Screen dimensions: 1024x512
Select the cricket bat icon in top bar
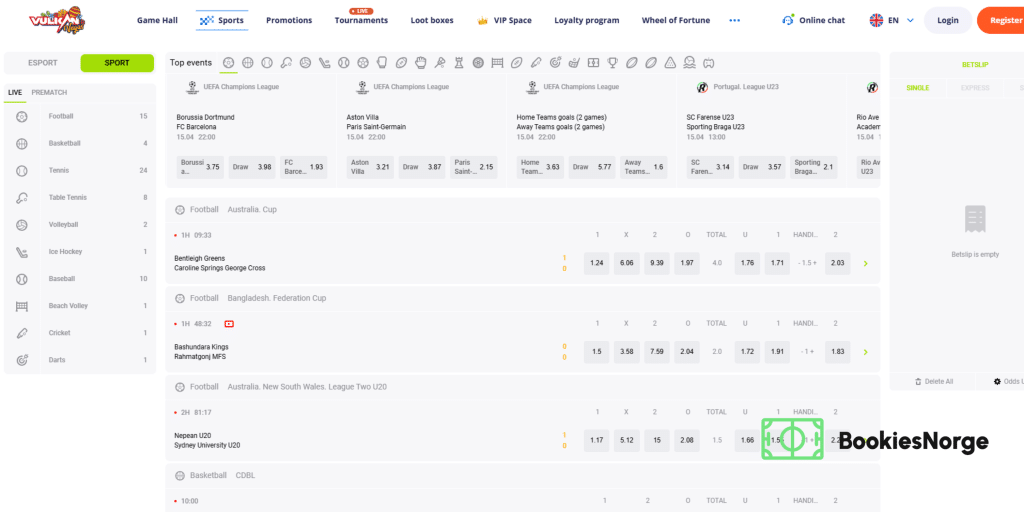click(x=536, y=63)
